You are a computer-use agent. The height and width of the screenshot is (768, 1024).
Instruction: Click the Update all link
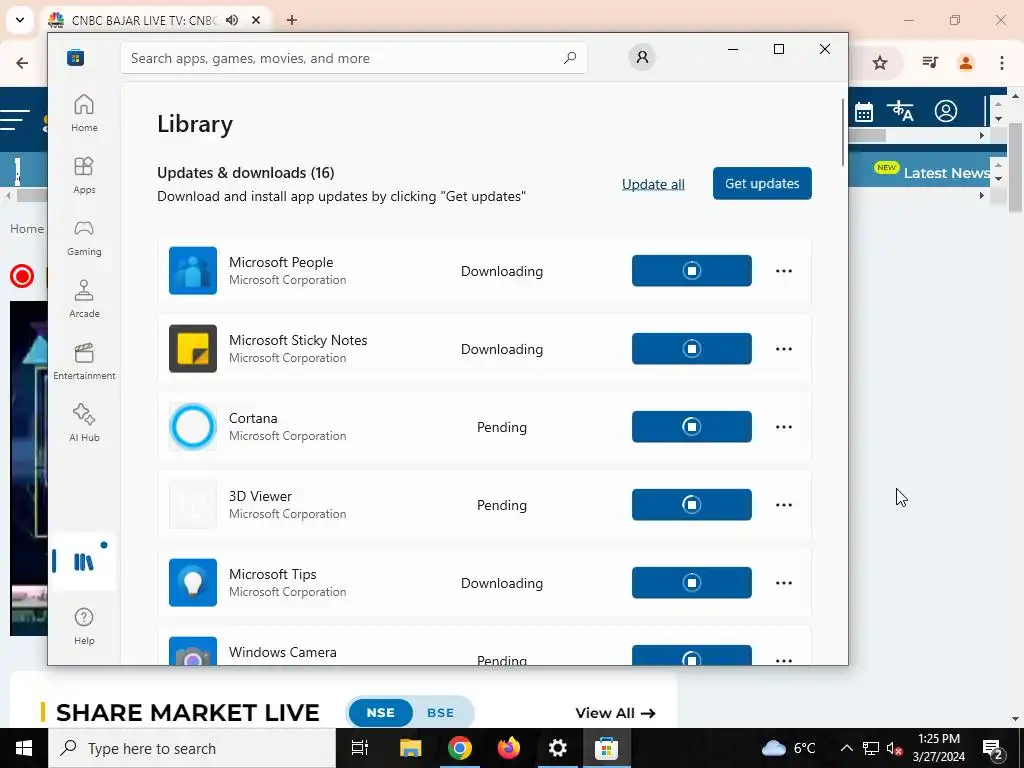click(x=653, y=184)
